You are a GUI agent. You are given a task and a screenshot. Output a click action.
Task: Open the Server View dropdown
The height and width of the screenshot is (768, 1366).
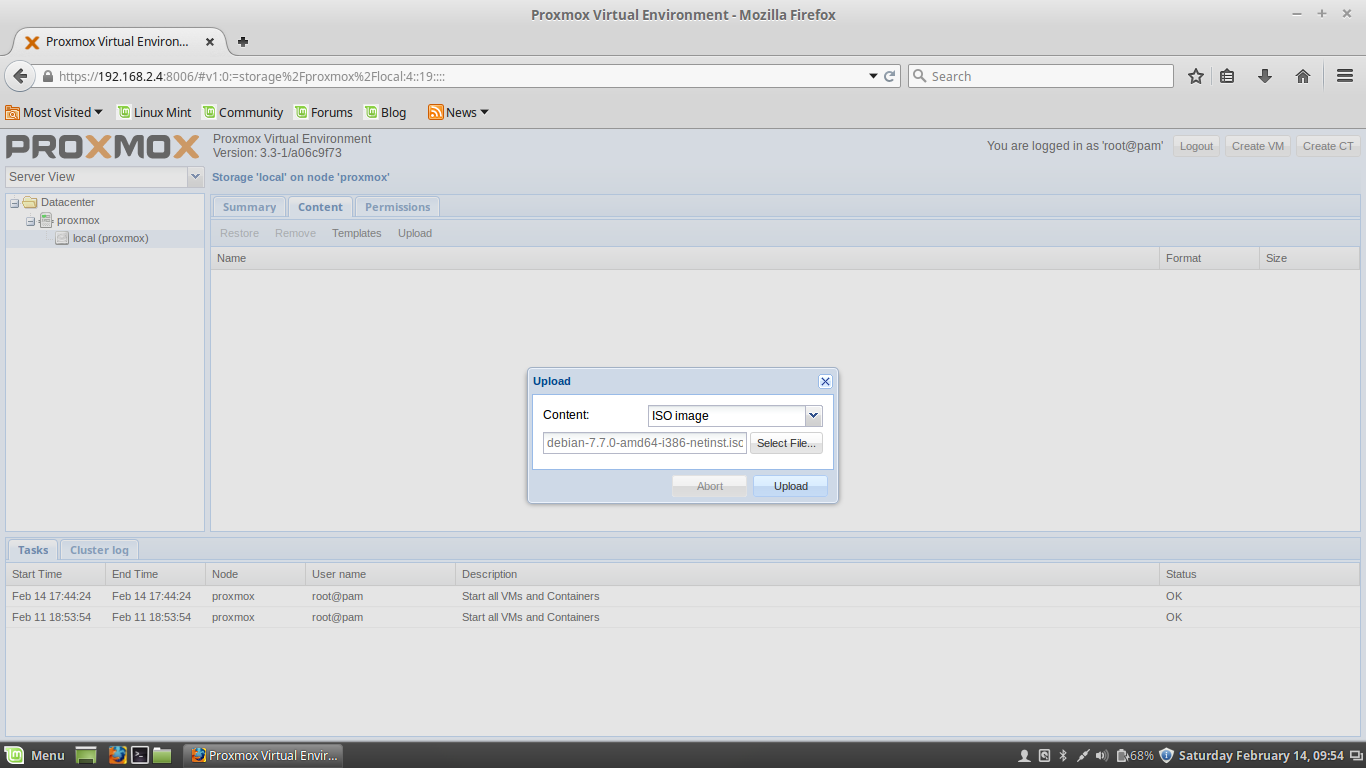point(195,177)
